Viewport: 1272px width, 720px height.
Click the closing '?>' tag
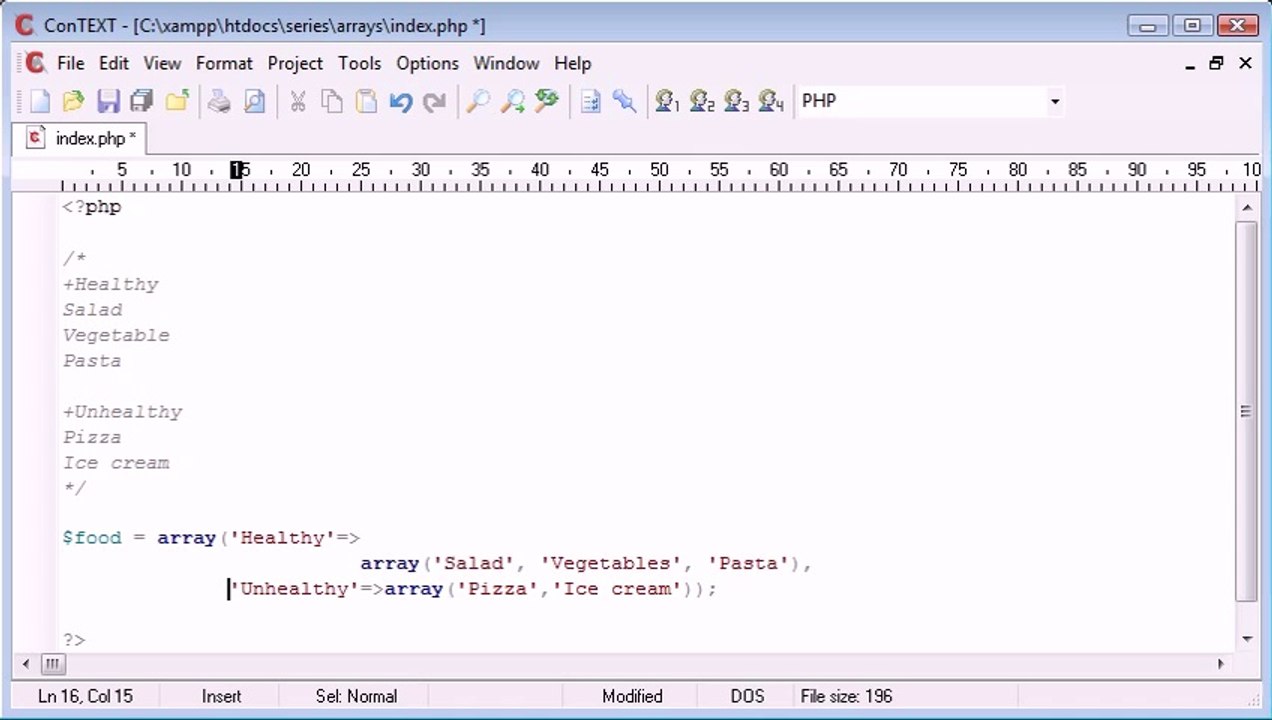[x=74, y=640]
